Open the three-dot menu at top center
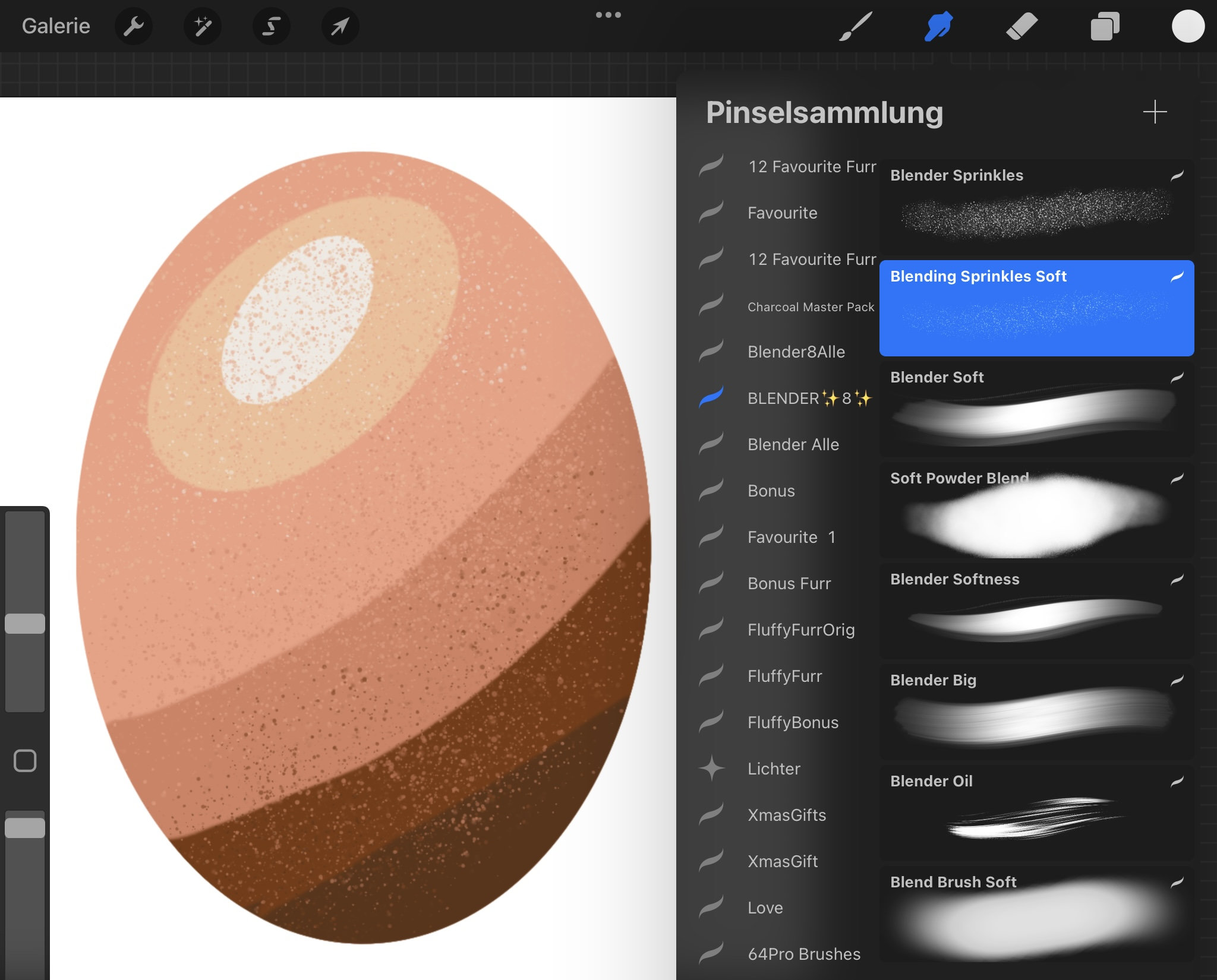 (x=608, y=15)
